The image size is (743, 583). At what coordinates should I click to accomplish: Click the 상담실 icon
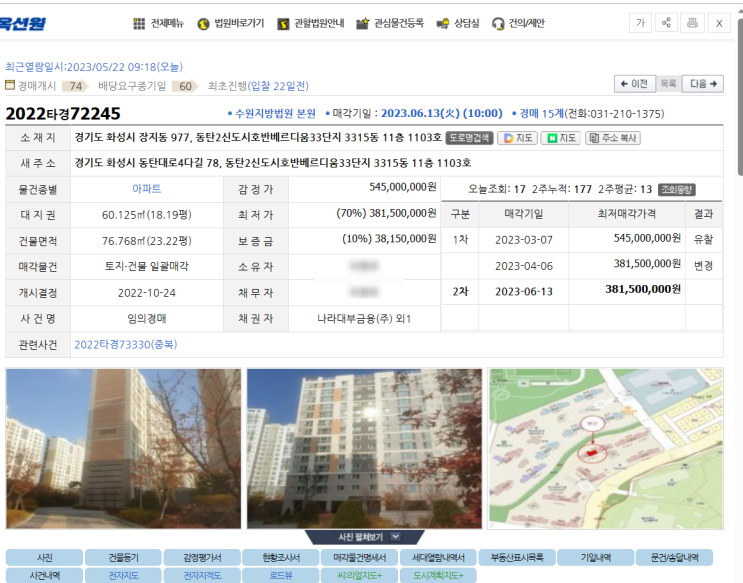tap(443, 24)
